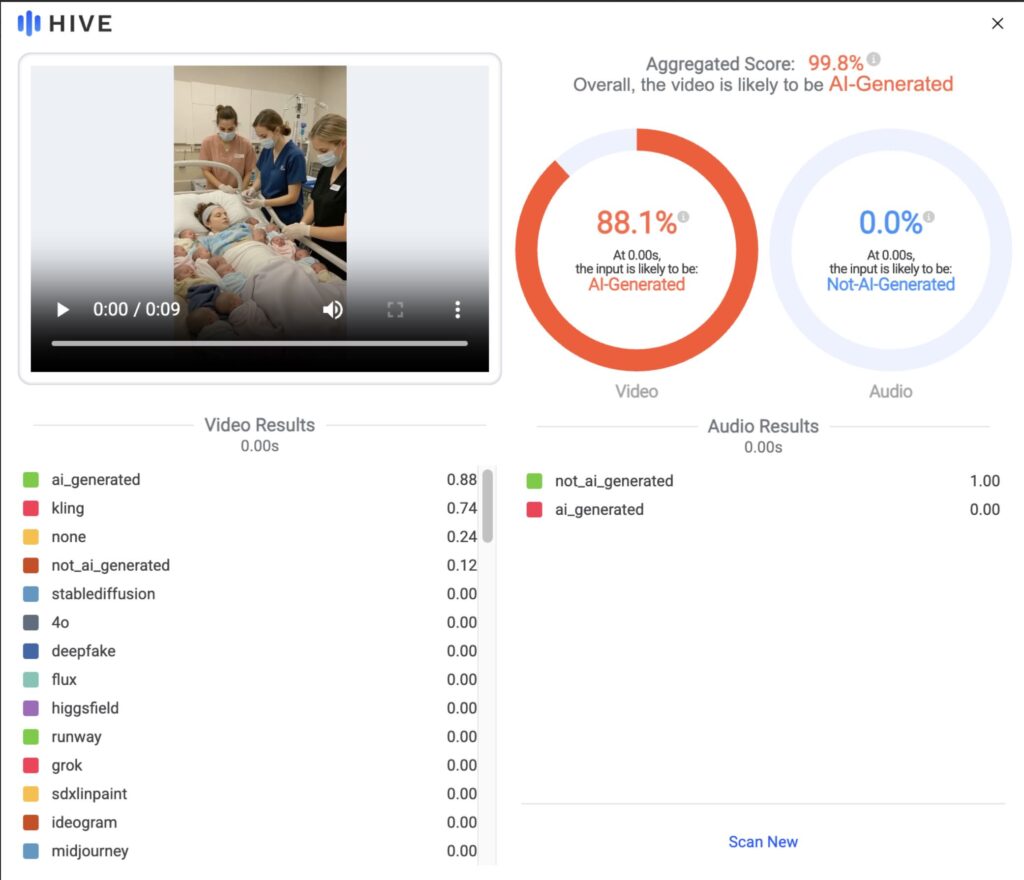Select the 'midjourney' result label
This screenshot has width=1024, height=880.
[90, 851]
